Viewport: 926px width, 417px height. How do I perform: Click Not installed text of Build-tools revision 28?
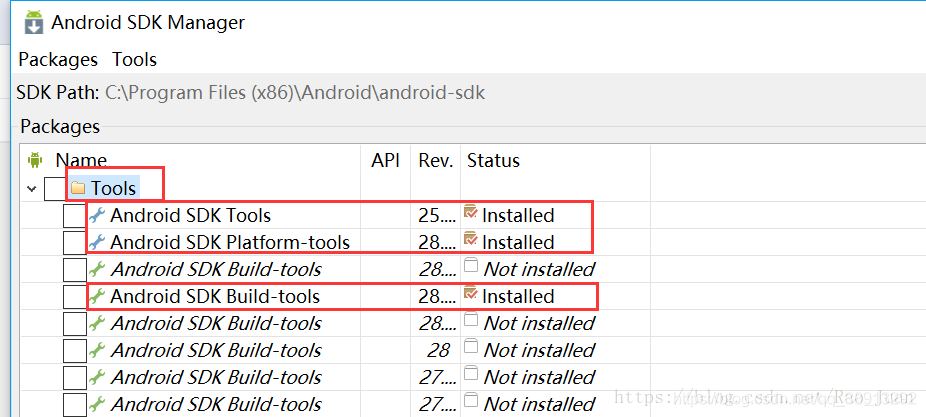[539, 350]
